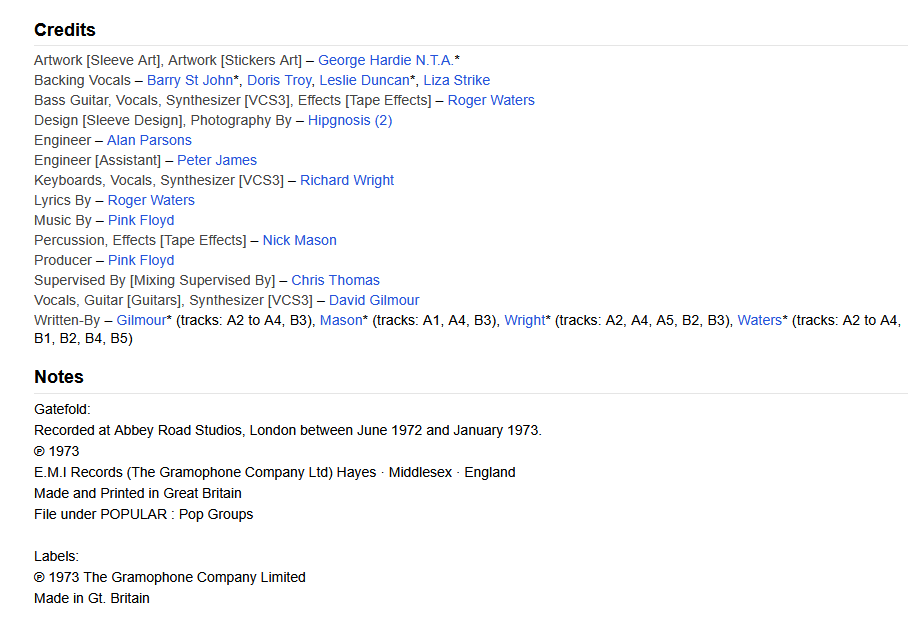This screenshot has height=622, width=914.
Task: Open the David Gilmour guitar credit link
Action: click(x=374, y=300)
